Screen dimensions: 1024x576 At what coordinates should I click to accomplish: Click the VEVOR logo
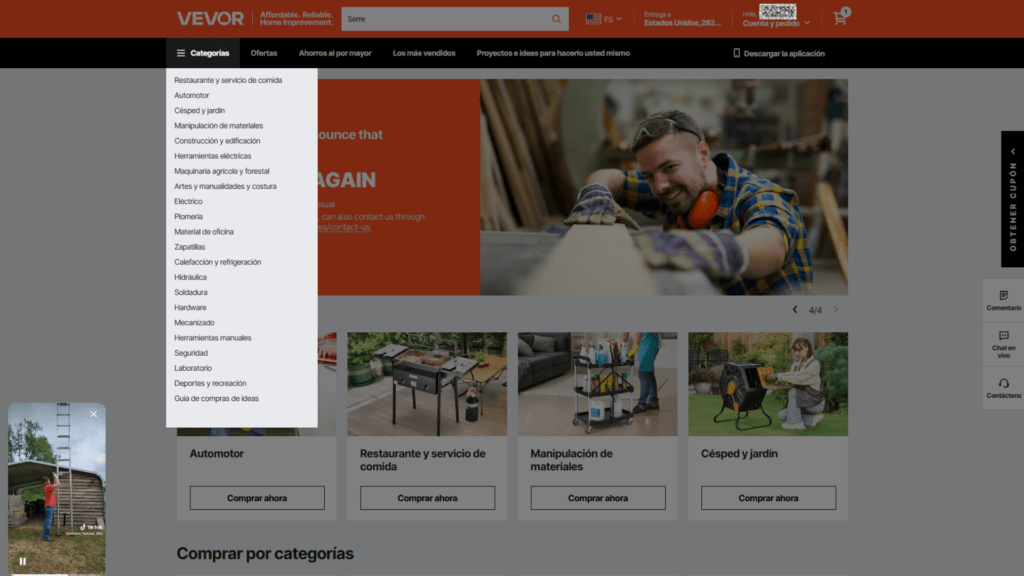pos(210,19)
